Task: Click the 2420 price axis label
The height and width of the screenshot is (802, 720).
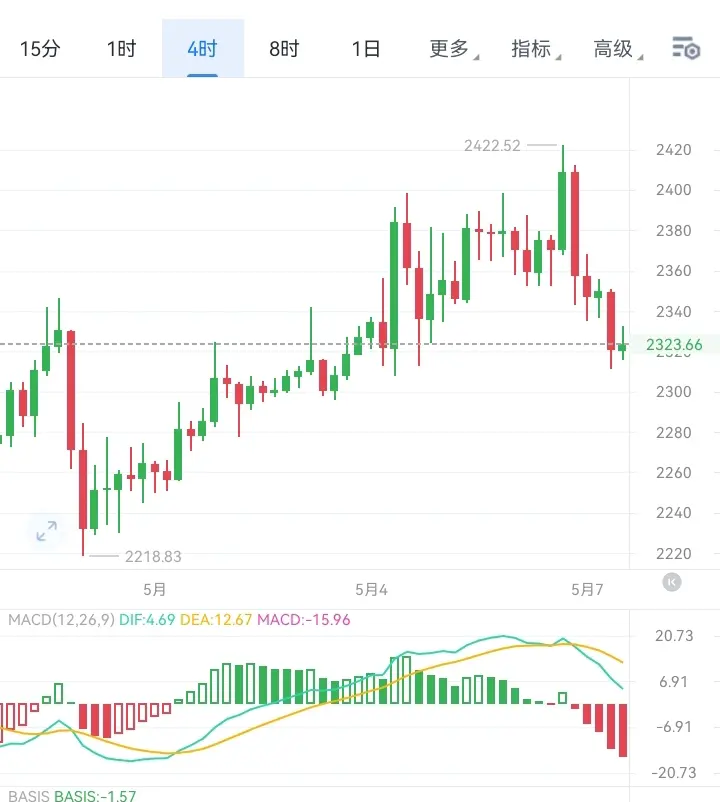Action: pyautogui.click(x=673, y=150)
